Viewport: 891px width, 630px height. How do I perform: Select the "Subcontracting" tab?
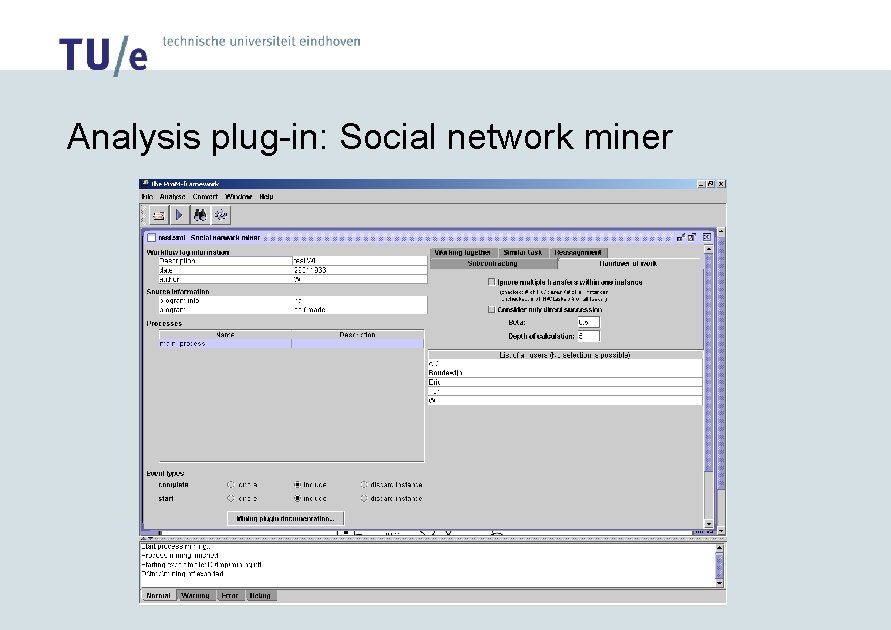tap(492, 262)
